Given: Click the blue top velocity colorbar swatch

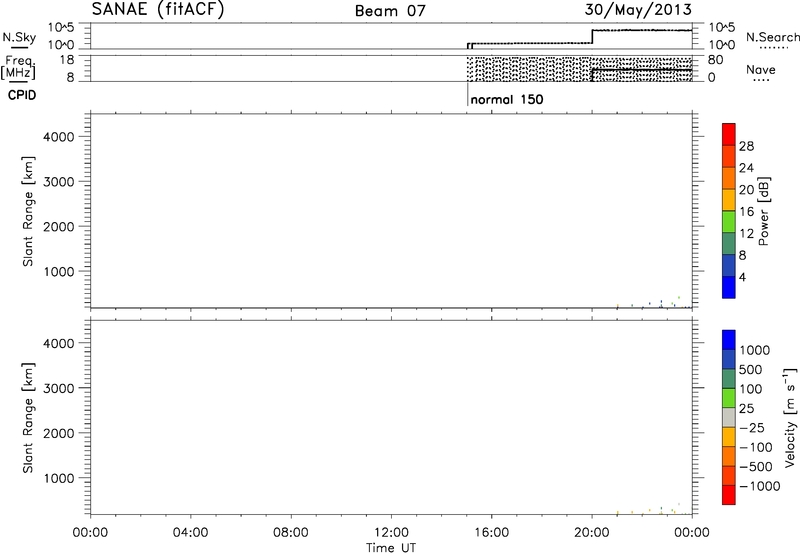Looking at the screenshot, I should pos(729,340).
